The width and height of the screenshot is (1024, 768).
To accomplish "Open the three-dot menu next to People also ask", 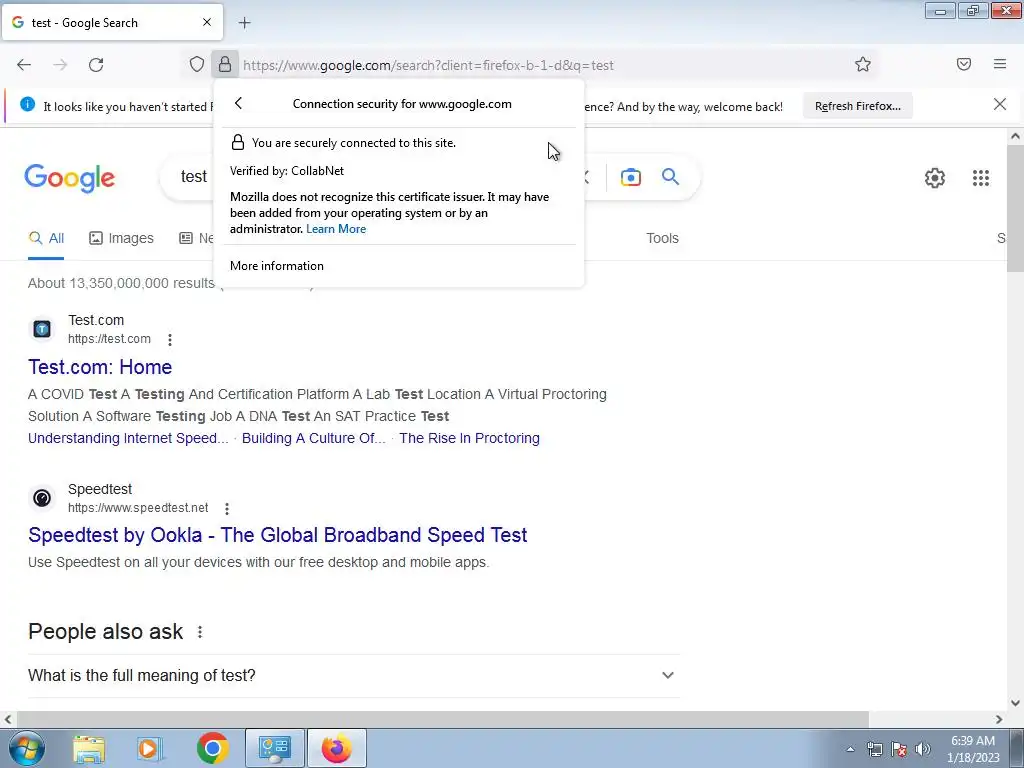I will [200, 632].
